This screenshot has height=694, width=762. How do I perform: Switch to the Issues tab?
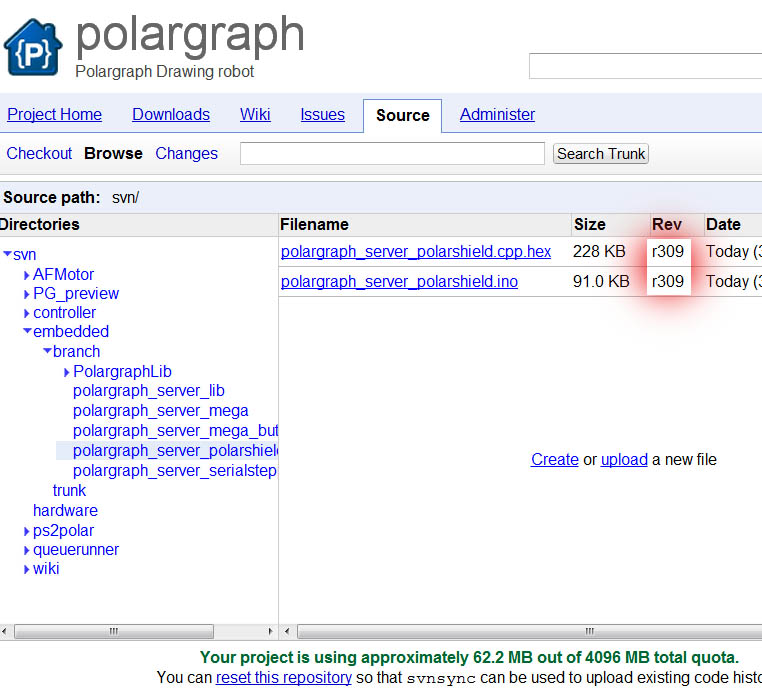[323, 115]
